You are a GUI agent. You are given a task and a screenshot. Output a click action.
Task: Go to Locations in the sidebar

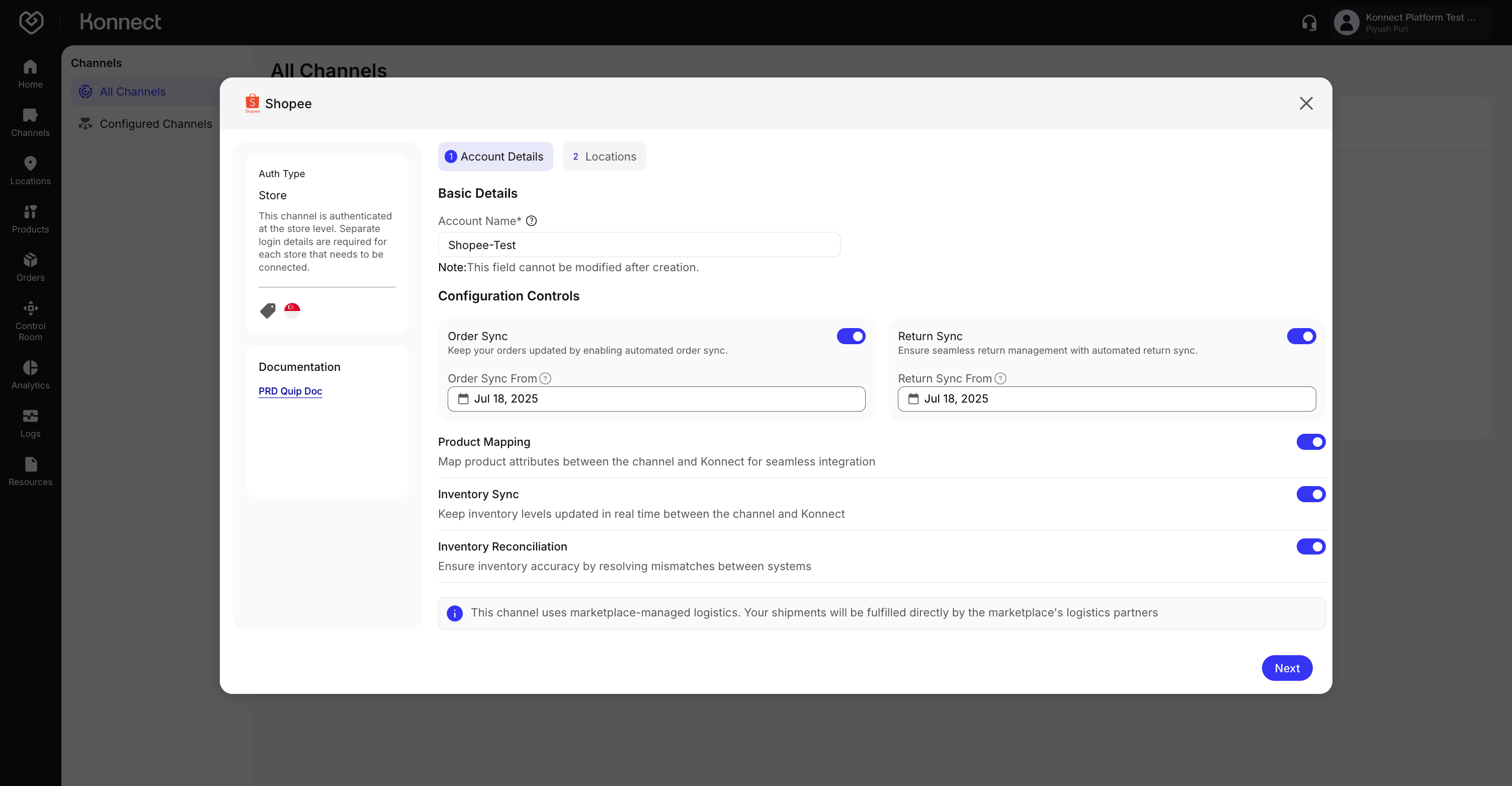click(x=30, y=170)
